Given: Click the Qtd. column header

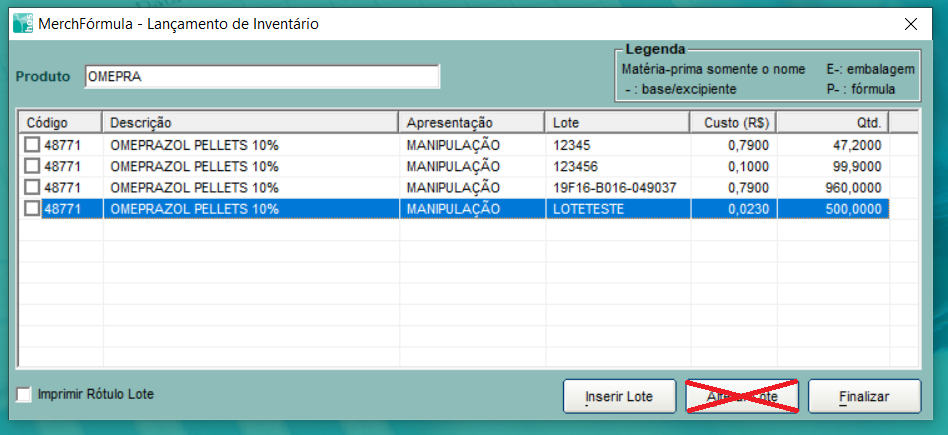Looking at the screenshot, I should coord(832,123).
